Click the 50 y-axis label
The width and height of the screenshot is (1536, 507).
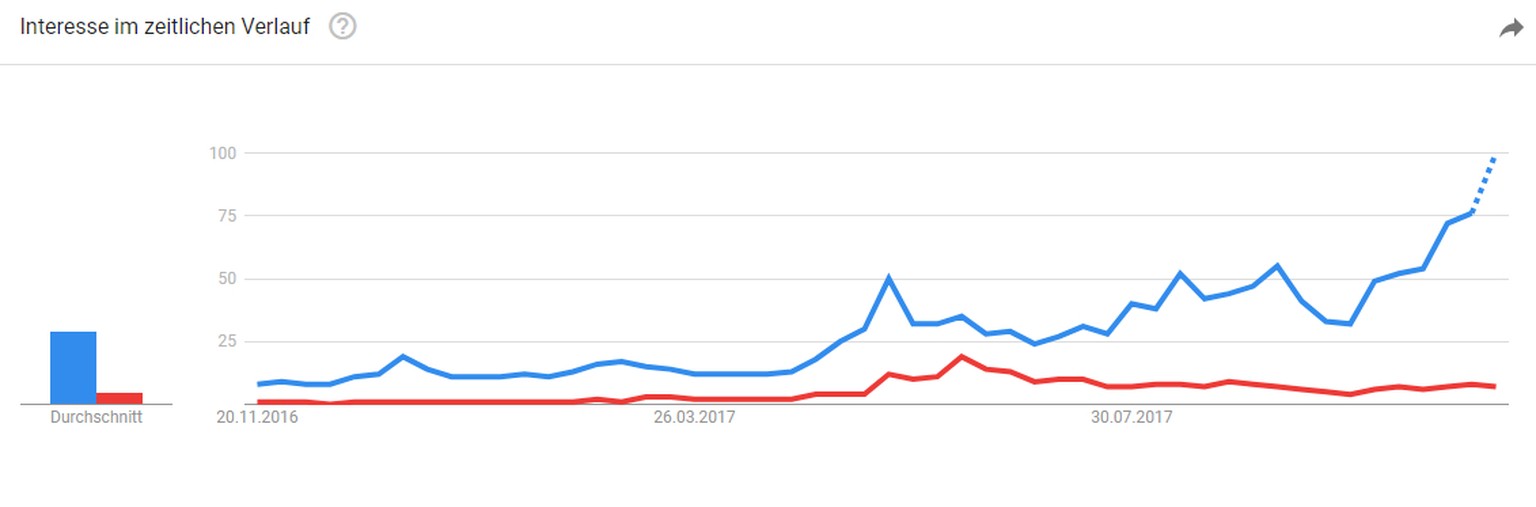point(225,279)
